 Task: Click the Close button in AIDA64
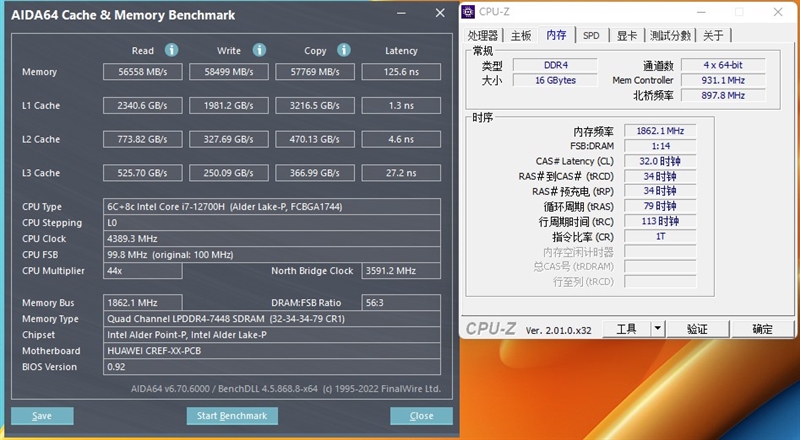[x=421, y=415]
